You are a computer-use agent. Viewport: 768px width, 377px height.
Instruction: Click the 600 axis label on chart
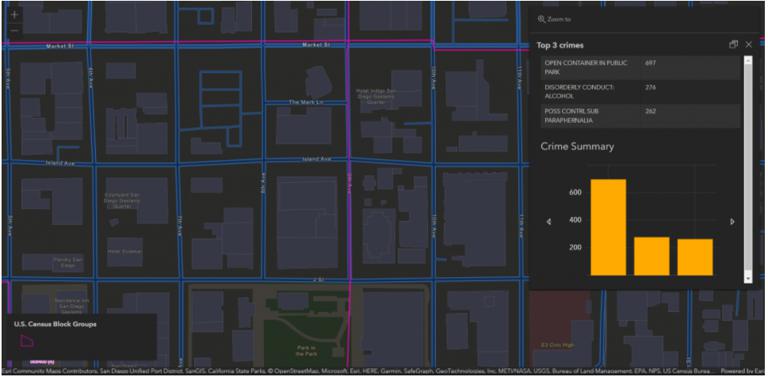(576, 192)
